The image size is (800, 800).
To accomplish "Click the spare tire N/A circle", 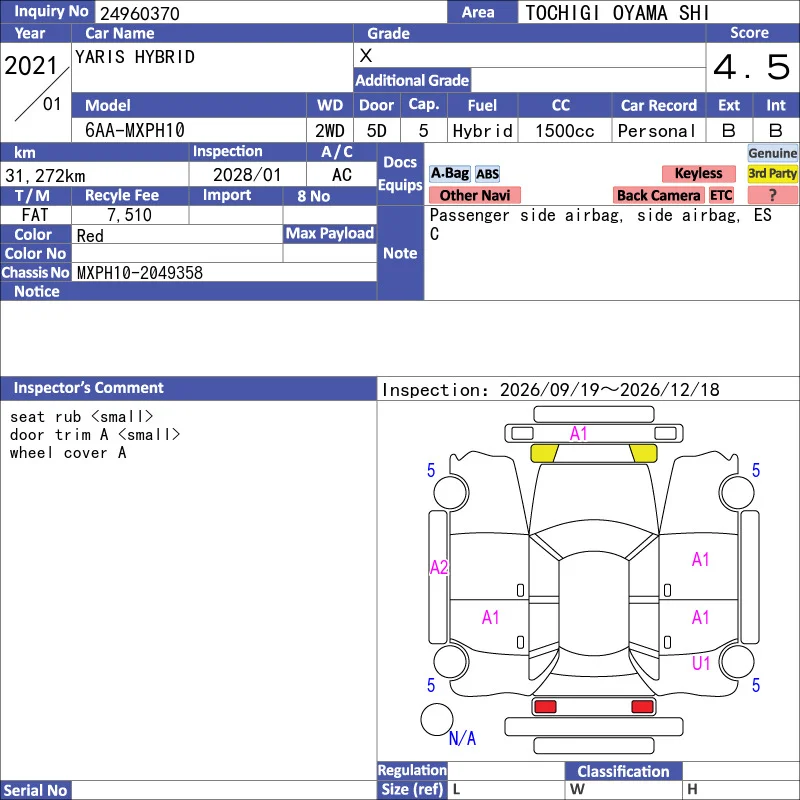I will coord(437,719).
